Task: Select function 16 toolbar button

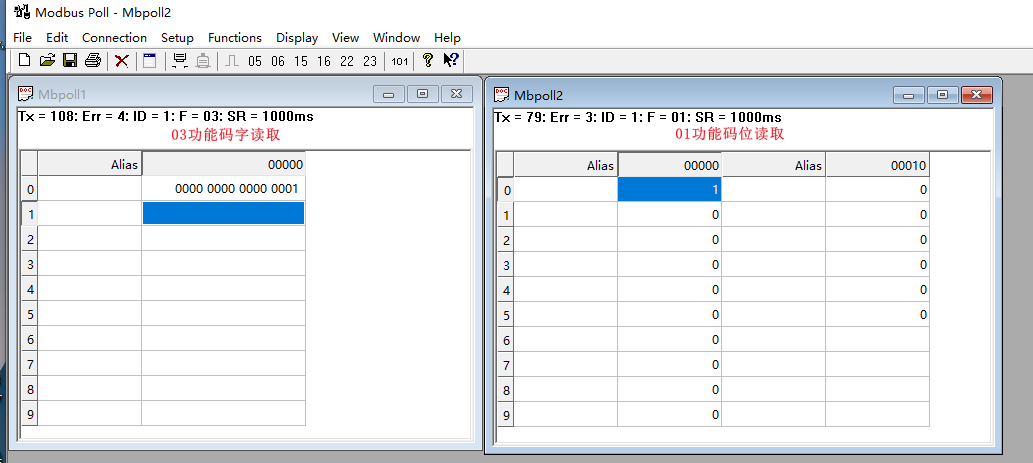Action: point(324,62)
